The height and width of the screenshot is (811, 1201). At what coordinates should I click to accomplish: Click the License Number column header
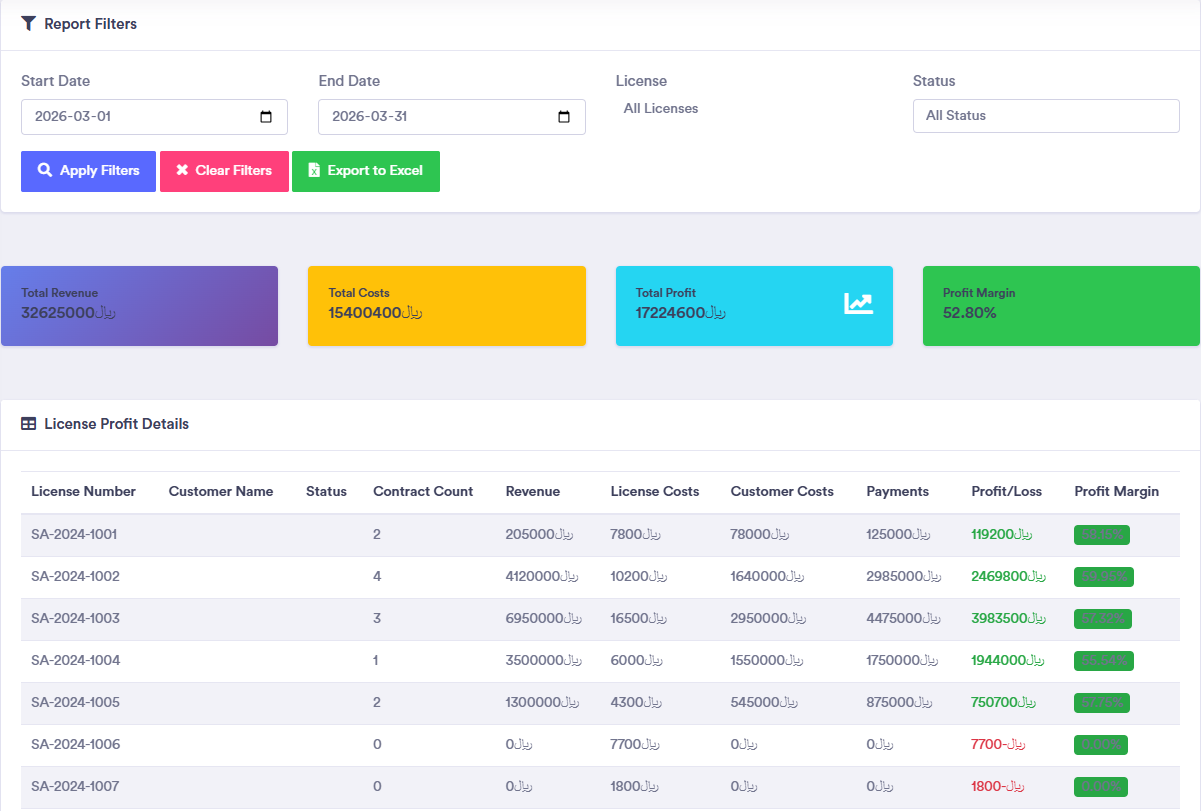83,492
